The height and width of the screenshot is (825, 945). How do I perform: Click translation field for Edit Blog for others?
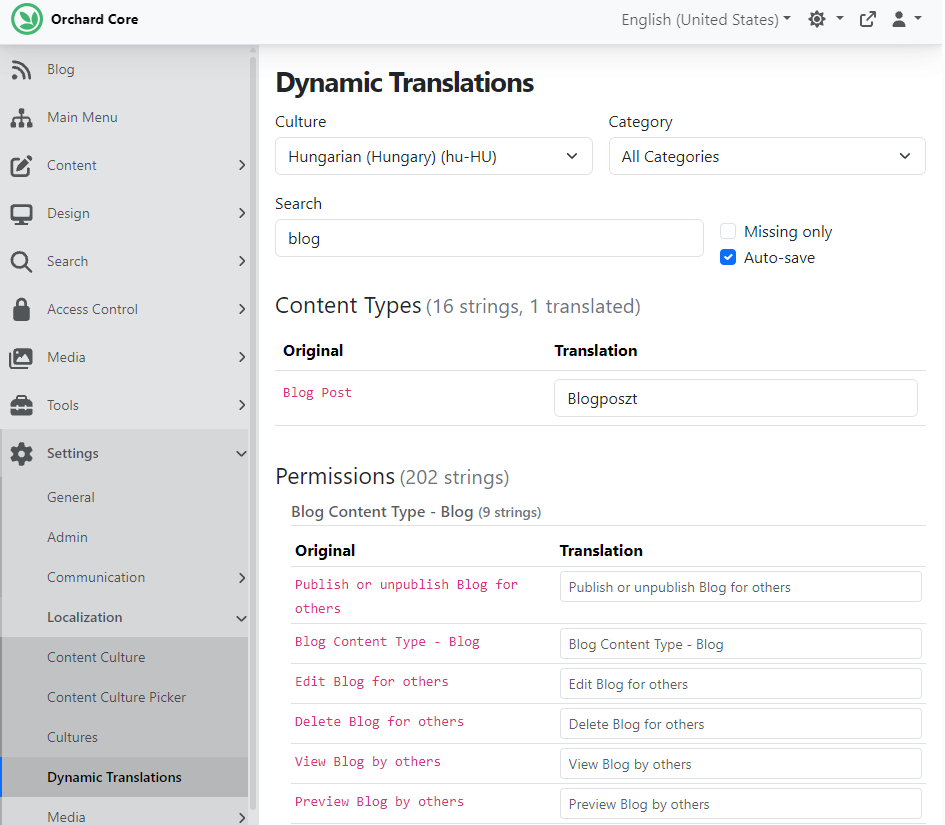(741, 684)
